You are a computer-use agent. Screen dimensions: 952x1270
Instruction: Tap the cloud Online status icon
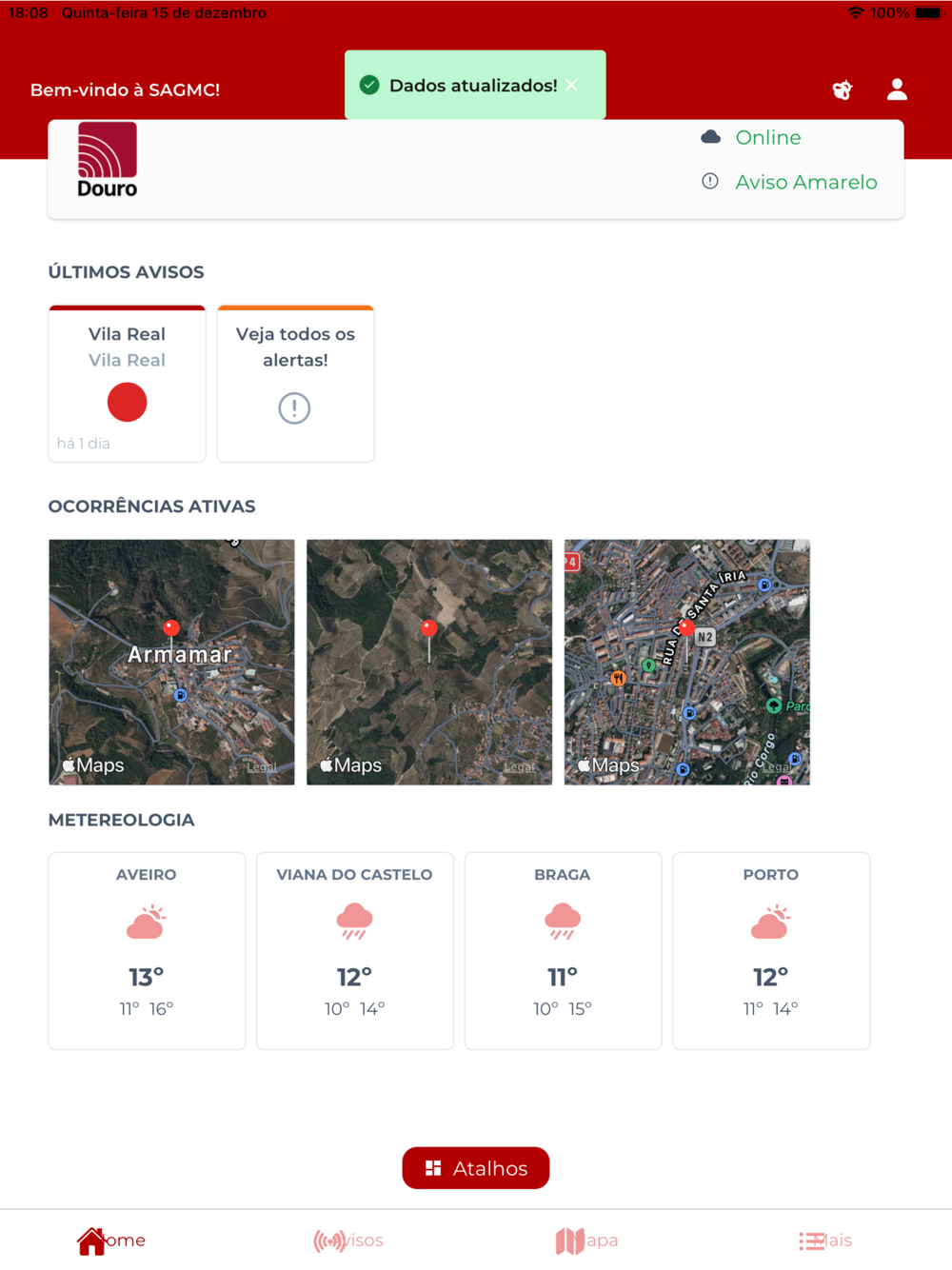tap(710, 137)
